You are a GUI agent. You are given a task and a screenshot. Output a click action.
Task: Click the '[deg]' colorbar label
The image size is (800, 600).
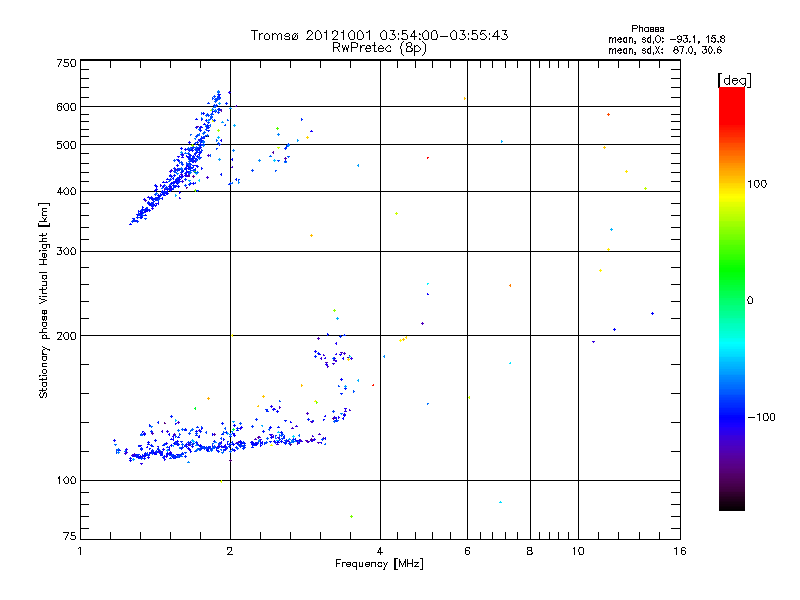click(x=734, y=80)
